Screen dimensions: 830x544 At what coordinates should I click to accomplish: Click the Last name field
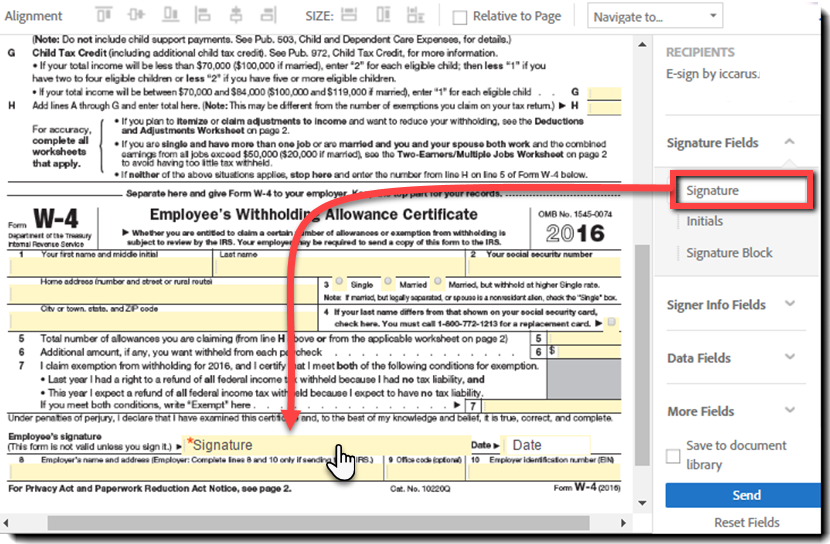pyautogui.click(x=339, y=266)
